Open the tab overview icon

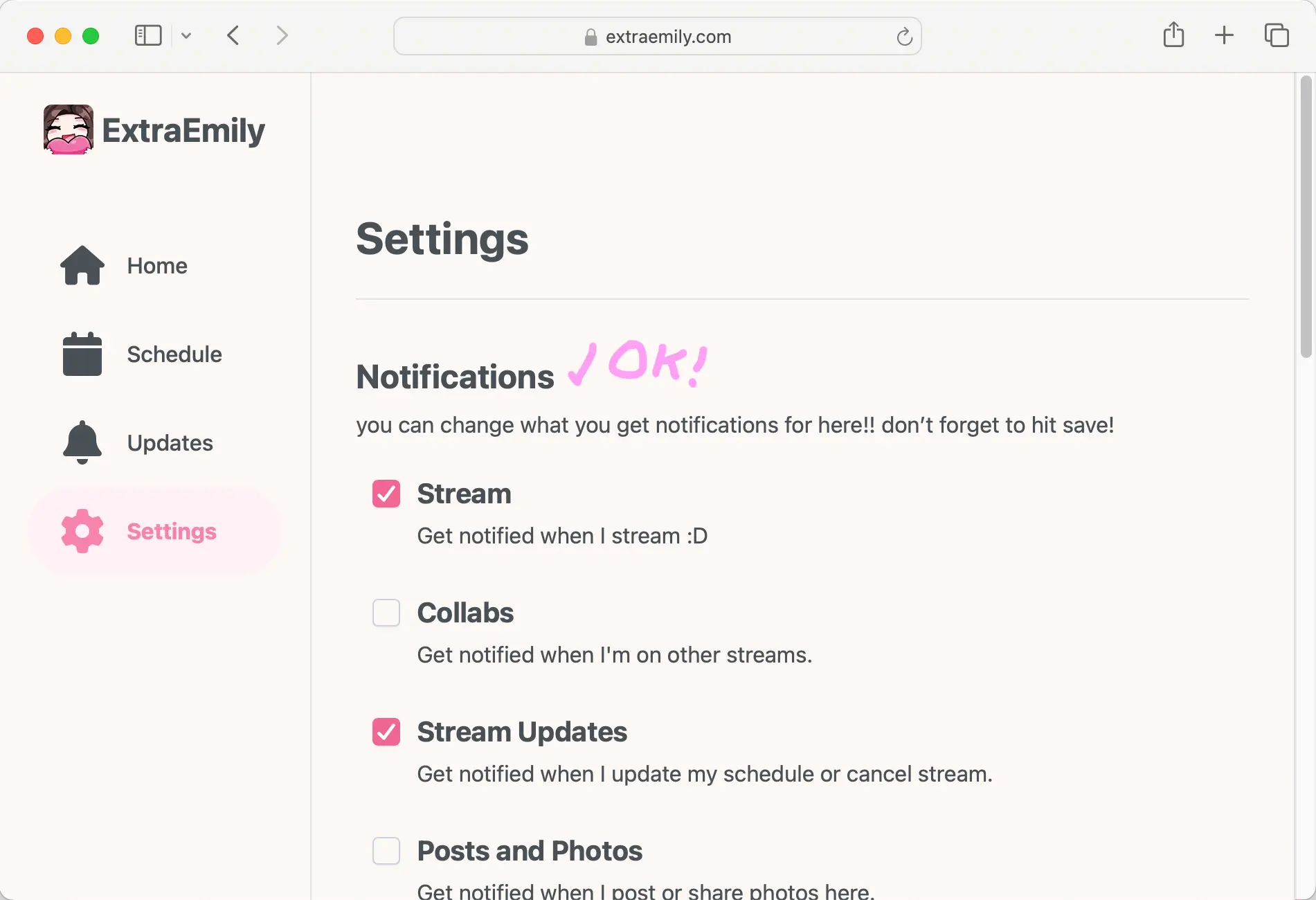tap(1276, 35)
